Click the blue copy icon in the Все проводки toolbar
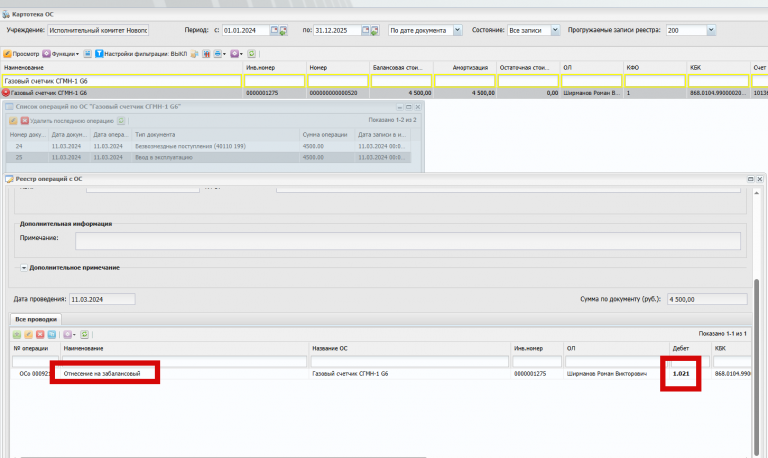 tap(51, 334)
